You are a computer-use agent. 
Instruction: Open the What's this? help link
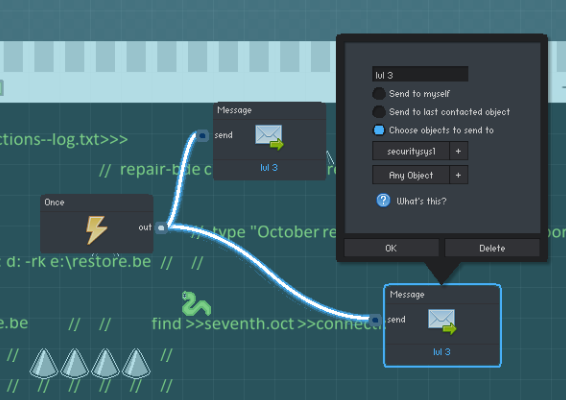[x=421, y=201]
